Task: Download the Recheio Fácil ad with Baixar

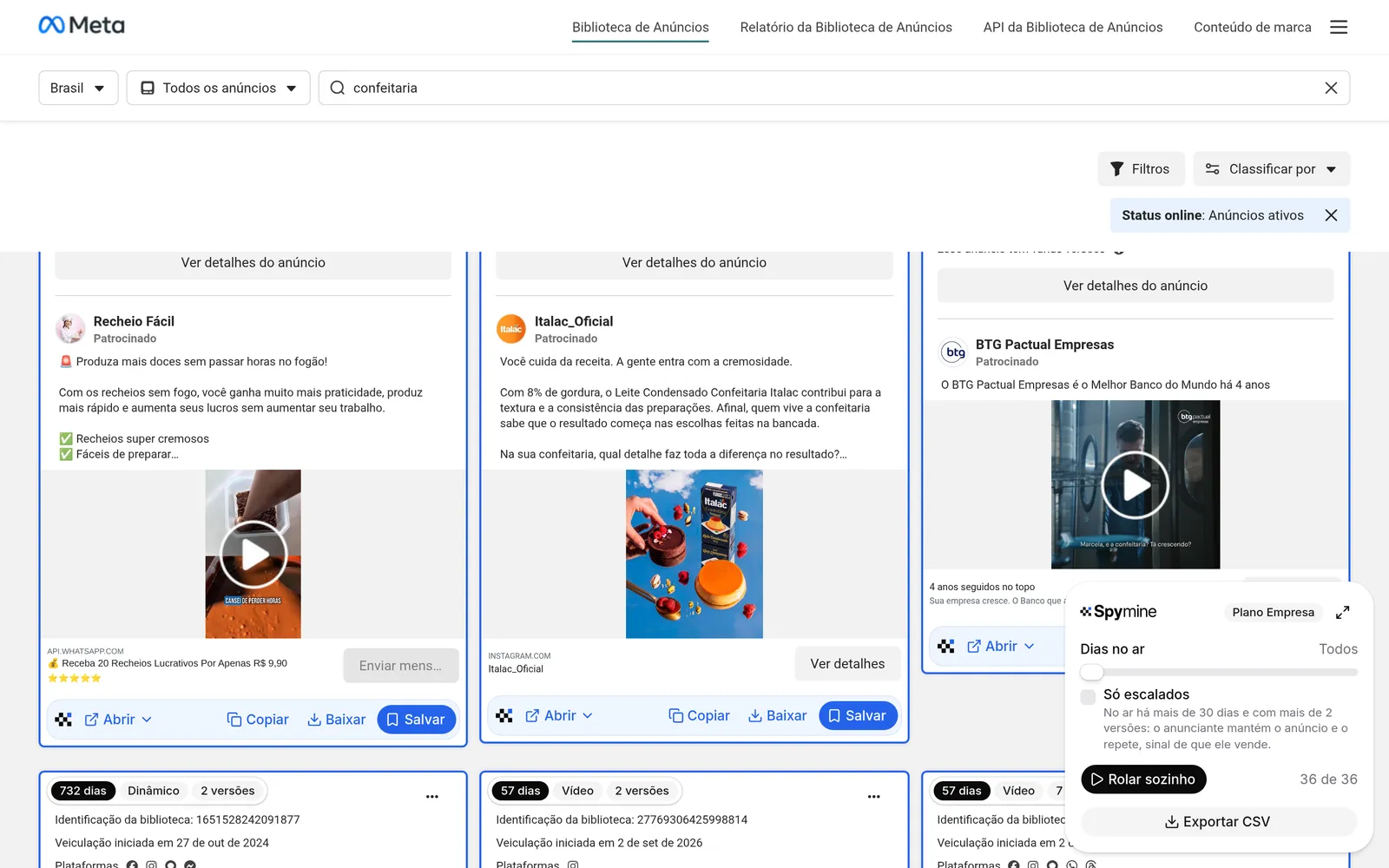Action: click(x=336, y=720)
